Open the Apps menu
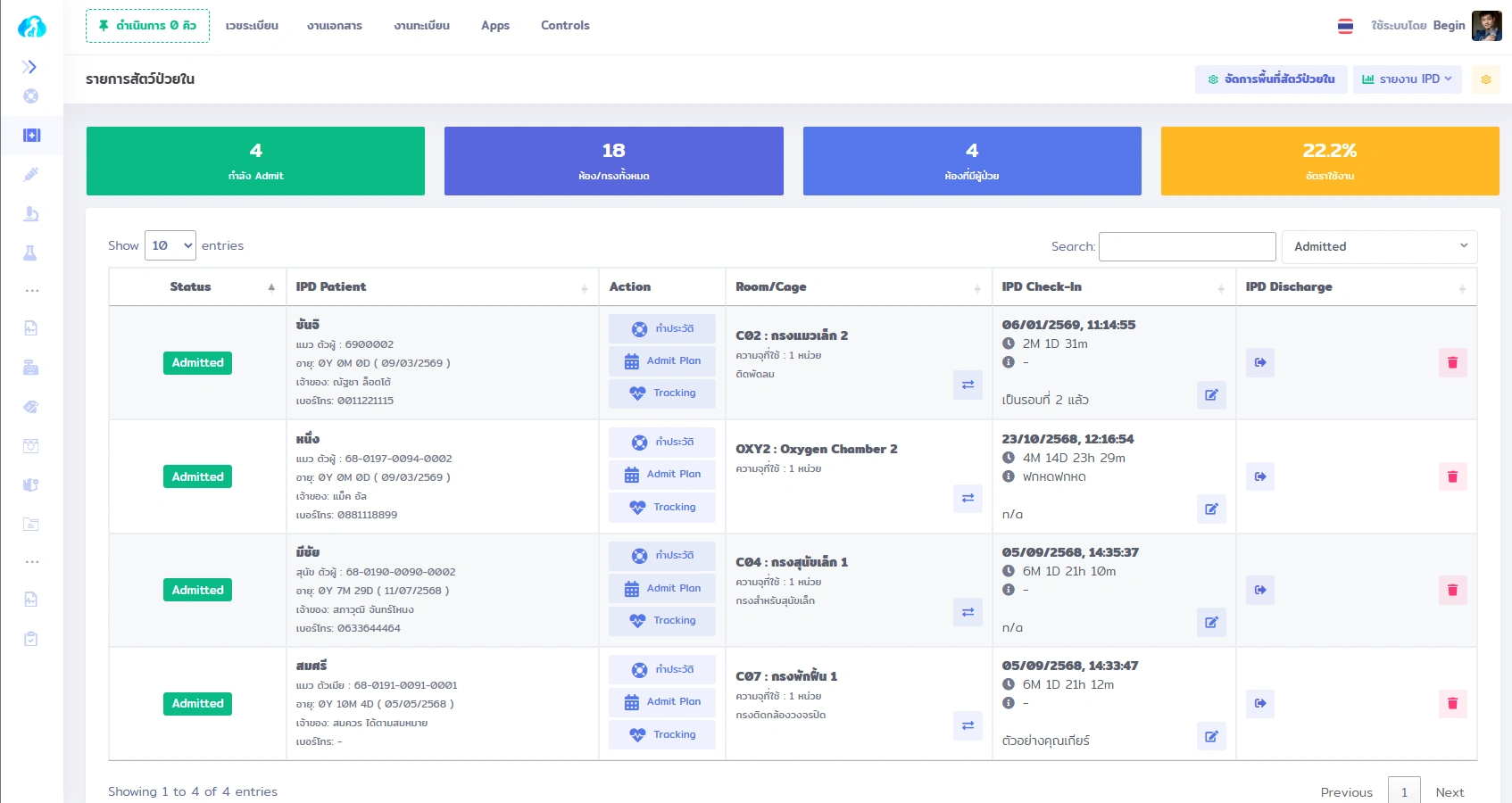This screenshot has width=1512, height=803. coord(495,26)
